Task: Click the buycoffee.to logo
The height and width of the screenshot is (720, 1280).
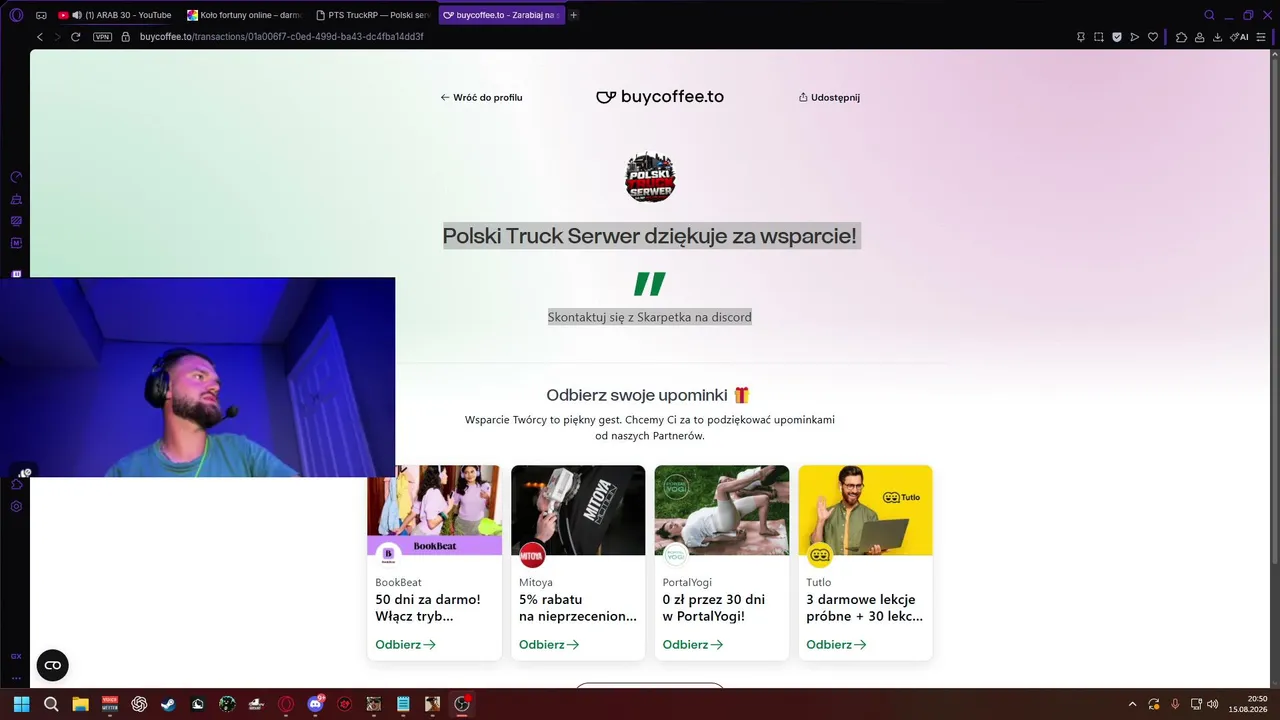Action: click(x=660, y=97)
